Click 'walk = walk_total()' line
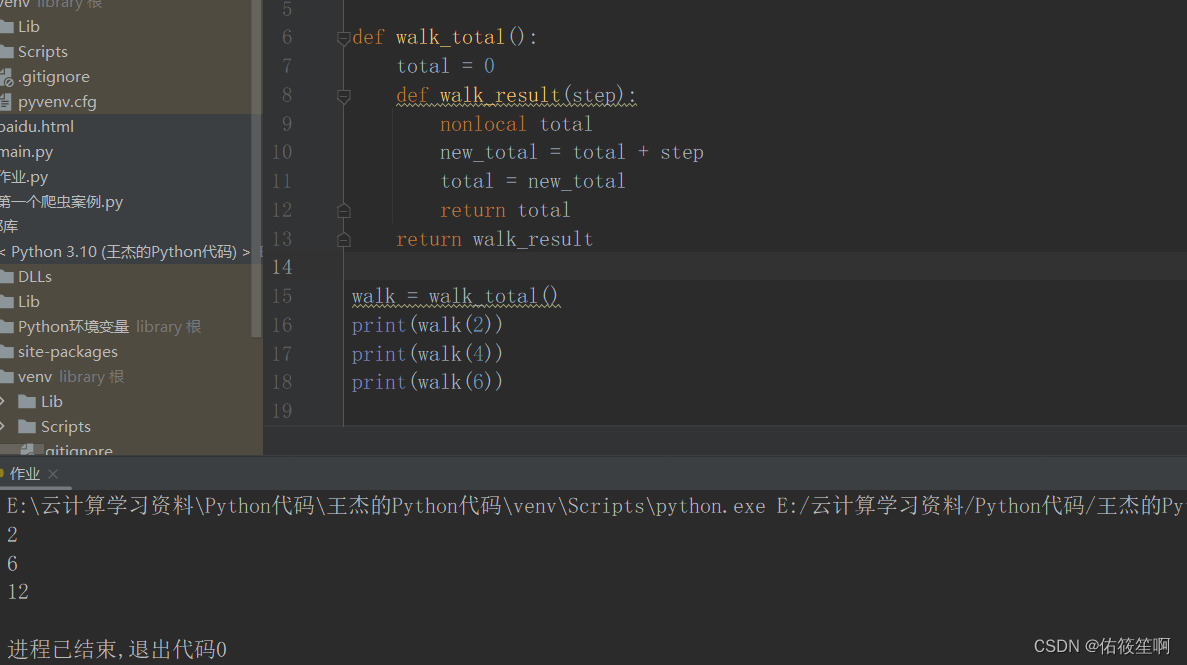This screenshot has height=665, width=1187. tap(455, 296)
